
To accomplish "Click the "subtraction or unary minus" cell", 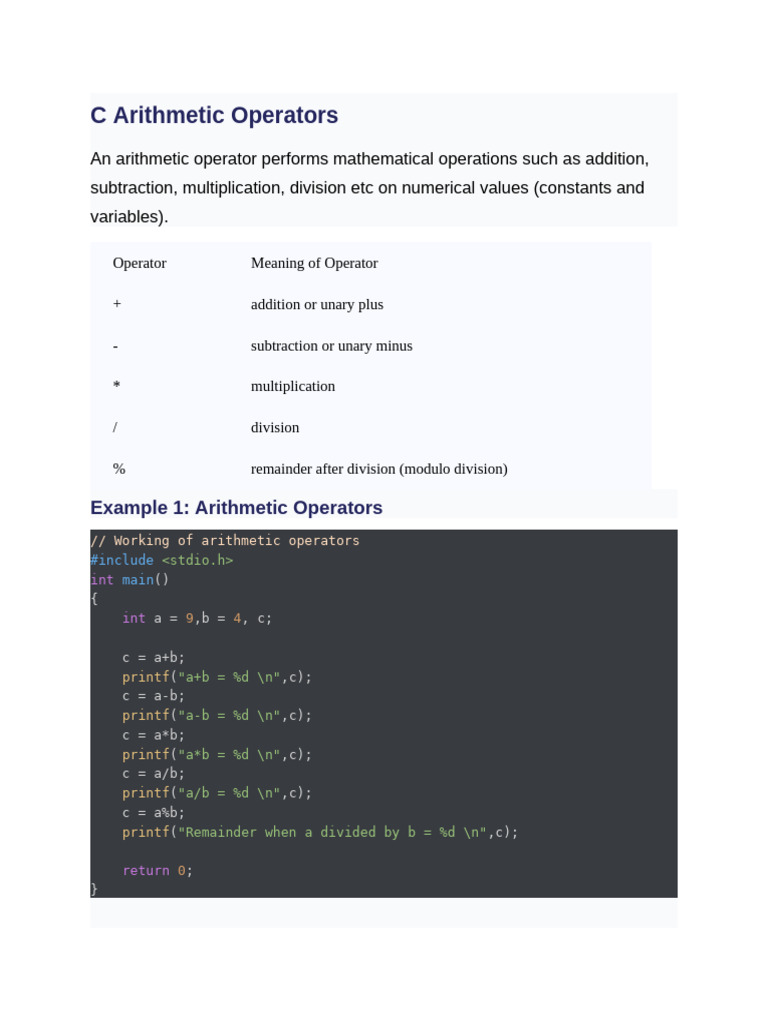I will (331, 346).
